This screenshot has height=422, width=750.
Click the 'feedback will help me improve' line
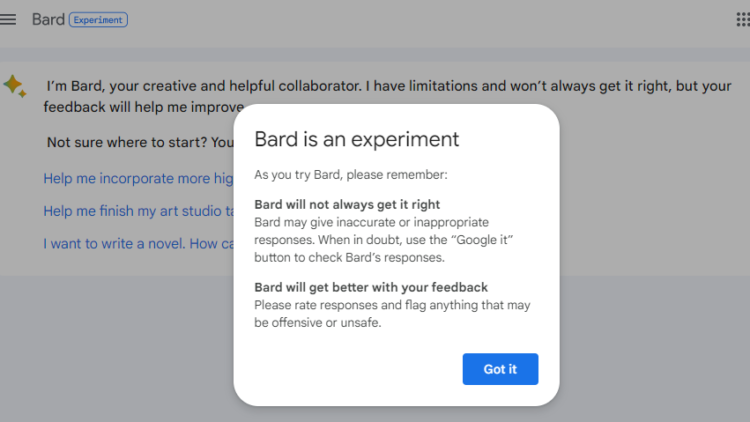point(143,107)
